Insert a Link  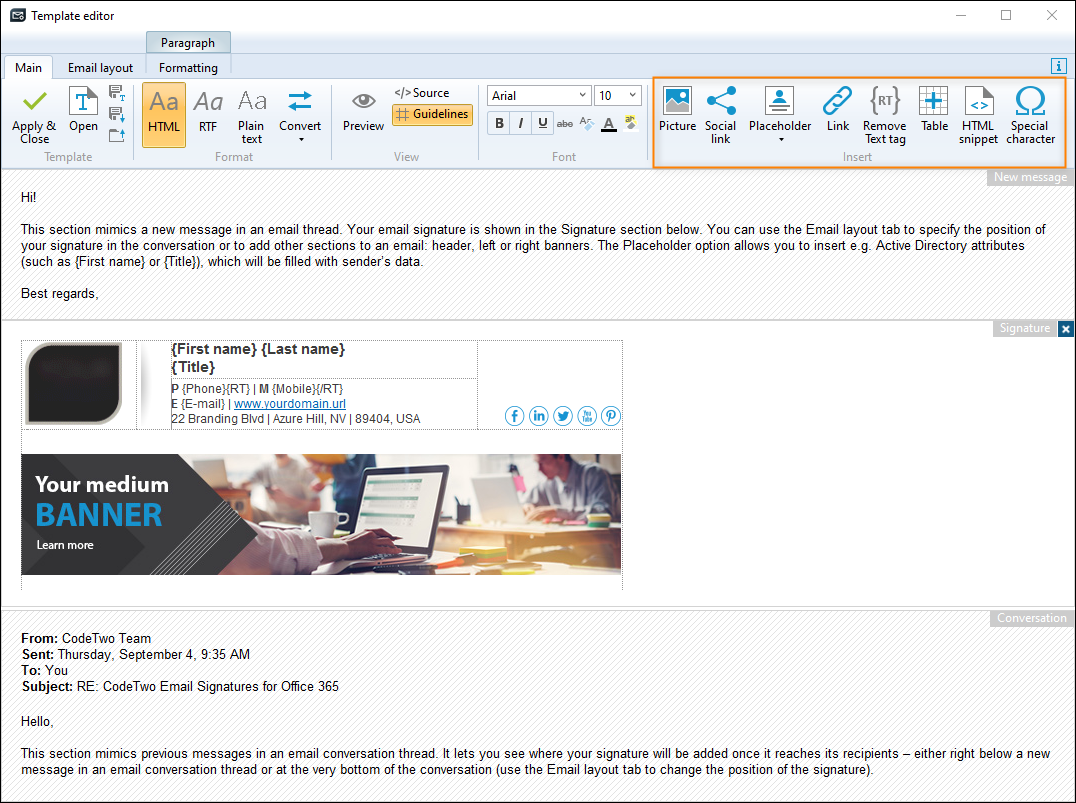(838, 110)
